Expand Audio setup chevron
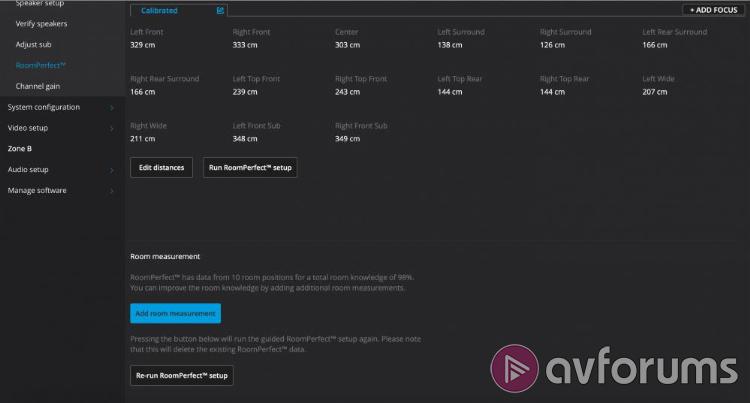Screen dimensions: 750x403 click(x=111, y=170)
